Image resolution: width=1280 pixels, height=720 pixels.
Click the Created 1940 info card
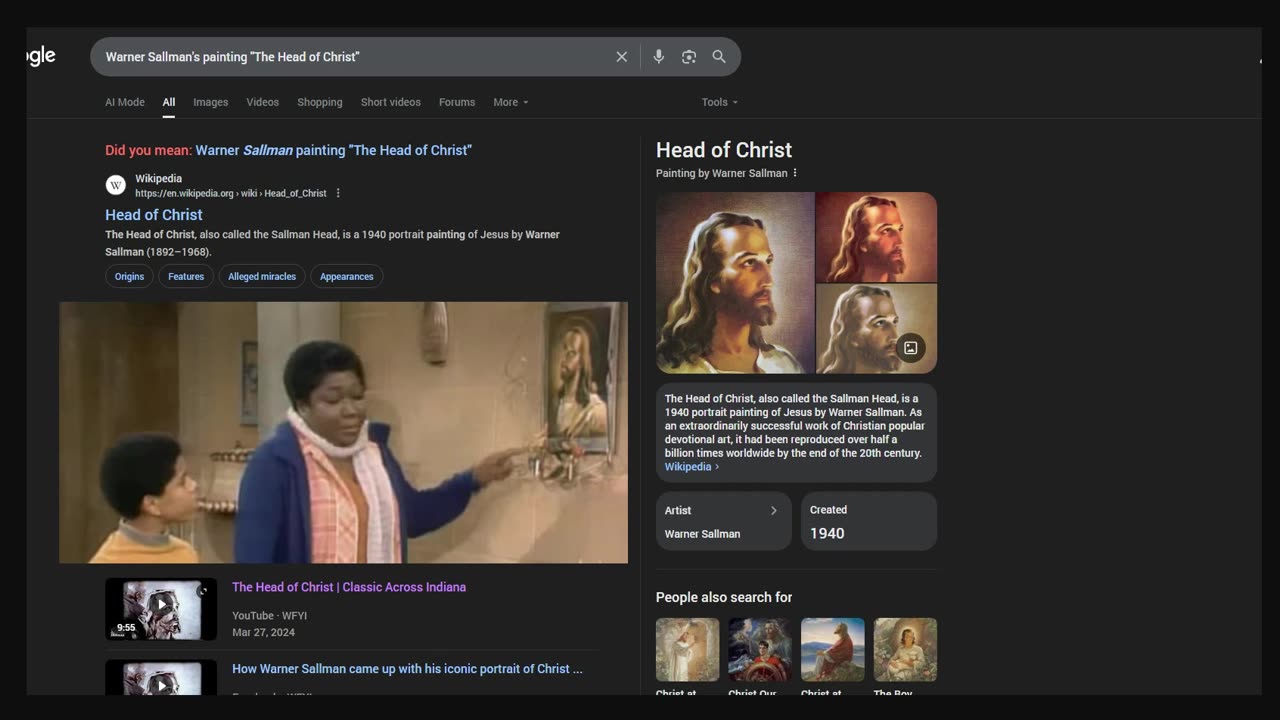(869, 521)
